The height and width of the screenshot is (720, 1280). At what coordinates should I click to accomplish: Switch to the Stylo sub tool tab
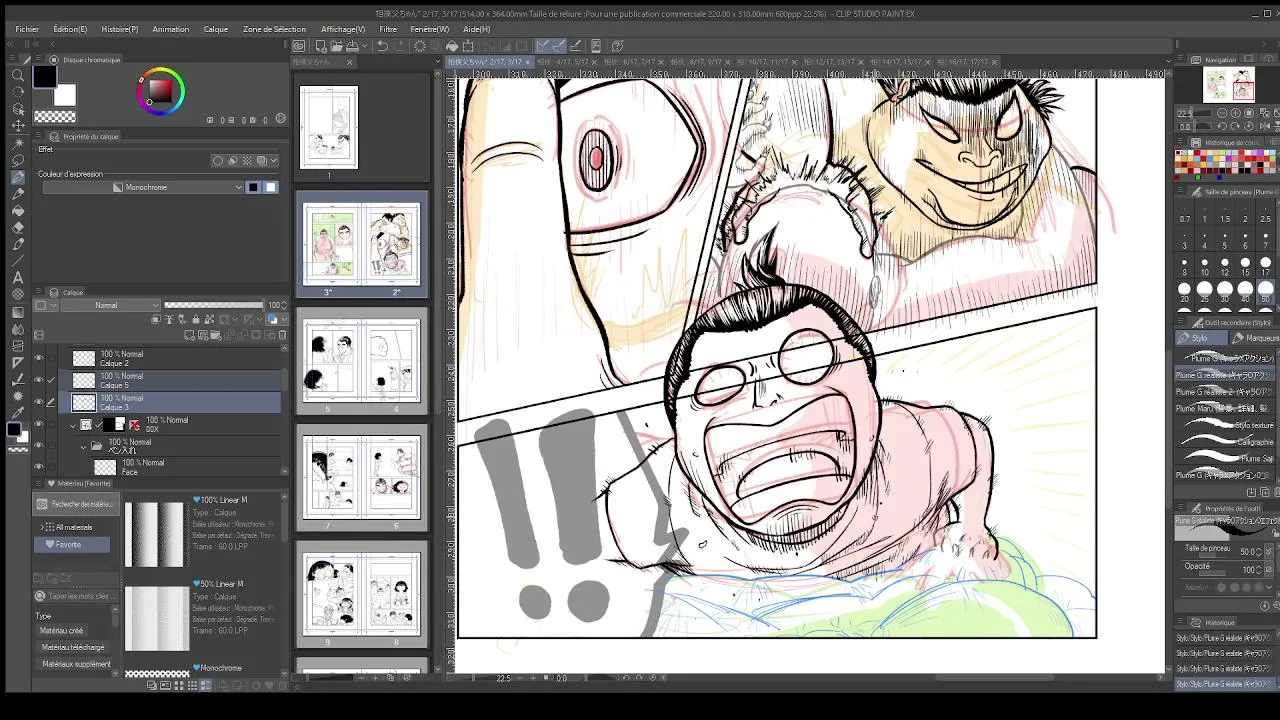coord(1200,338)
